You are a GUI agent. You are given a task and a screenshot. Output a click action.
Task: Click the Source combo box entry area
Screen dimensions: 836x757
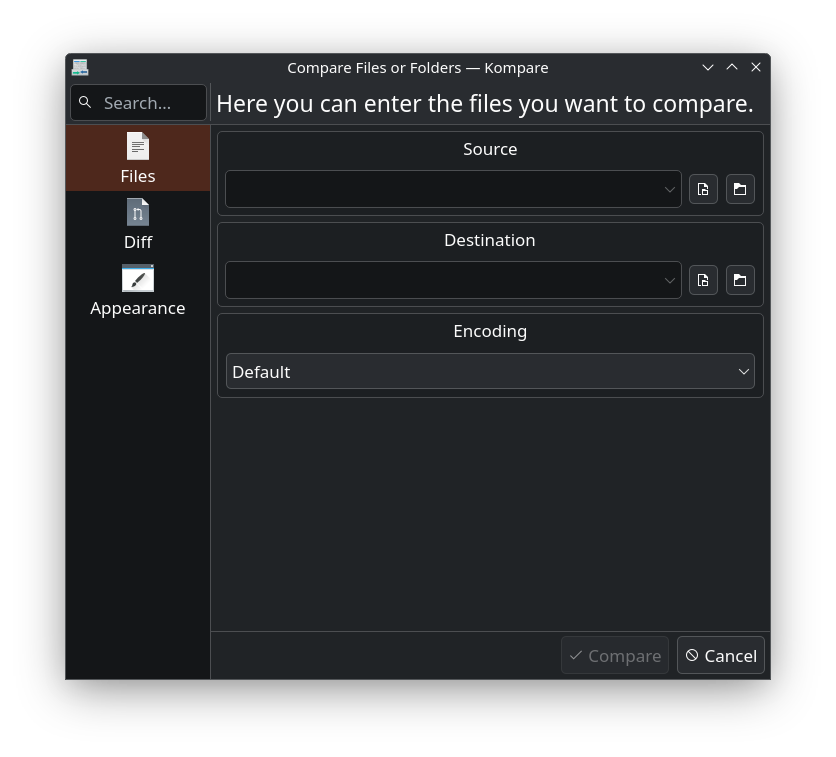point(440,189)
